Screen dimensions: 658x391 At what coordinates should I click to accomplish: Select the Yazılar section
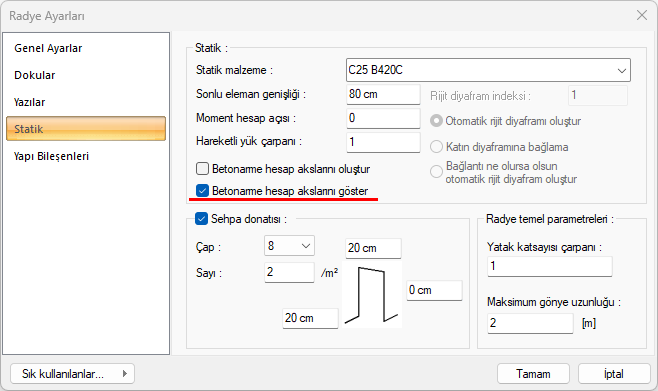tap(29, 102)
